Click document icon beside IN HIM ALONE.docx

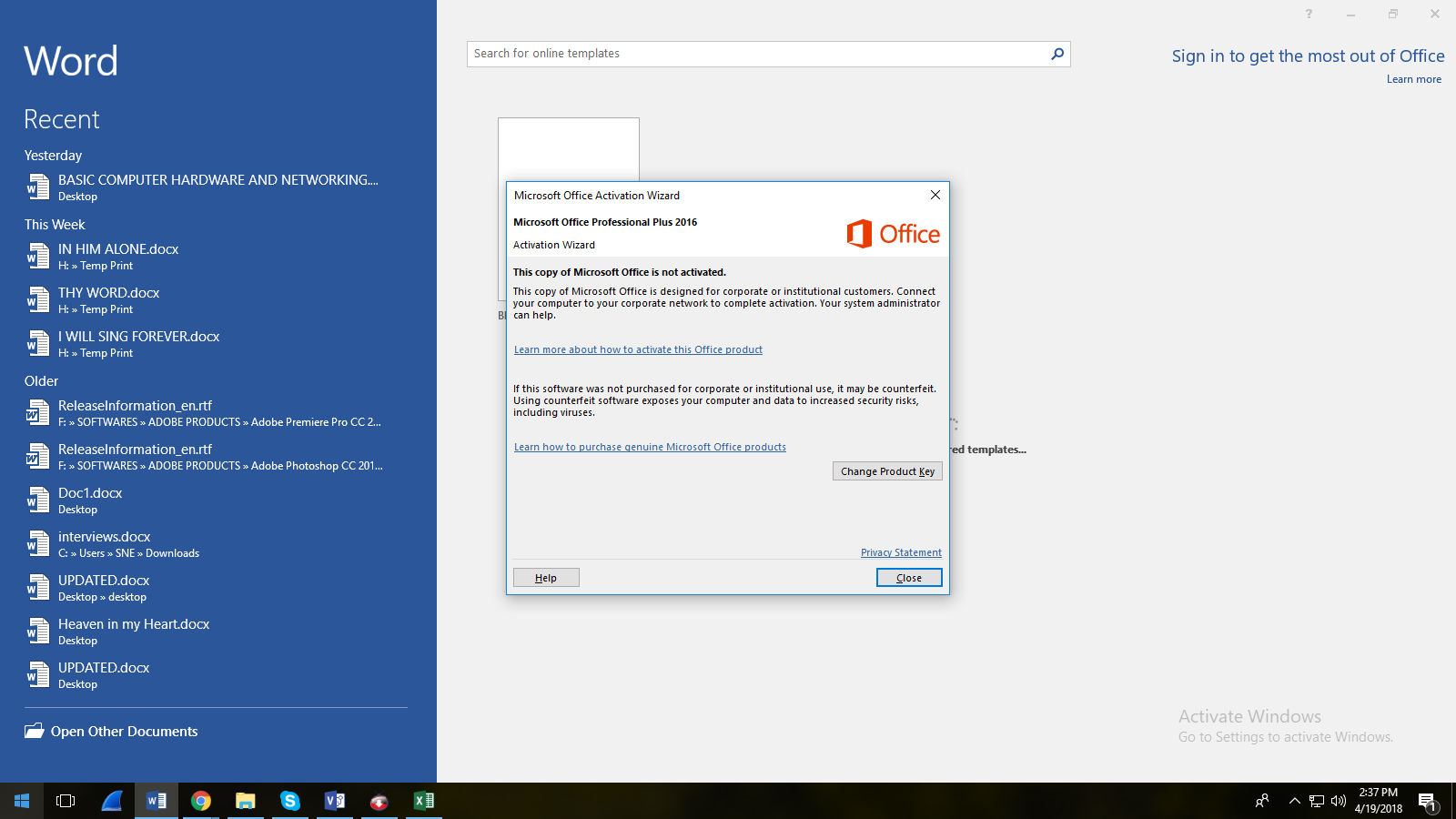[x=37, y=257]
